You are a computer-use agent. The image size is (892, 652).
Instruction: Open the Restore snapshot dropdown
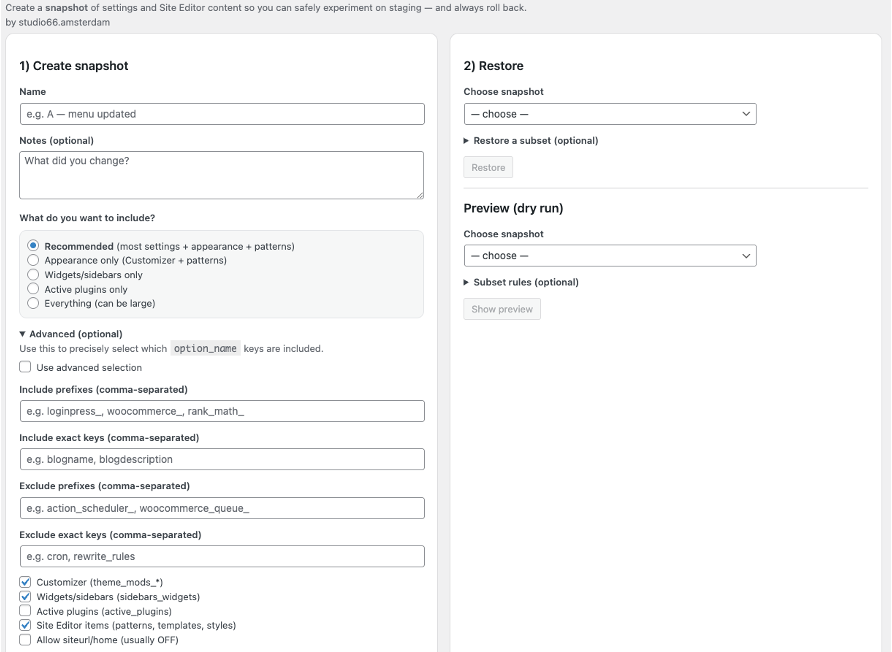coord(610,114)
